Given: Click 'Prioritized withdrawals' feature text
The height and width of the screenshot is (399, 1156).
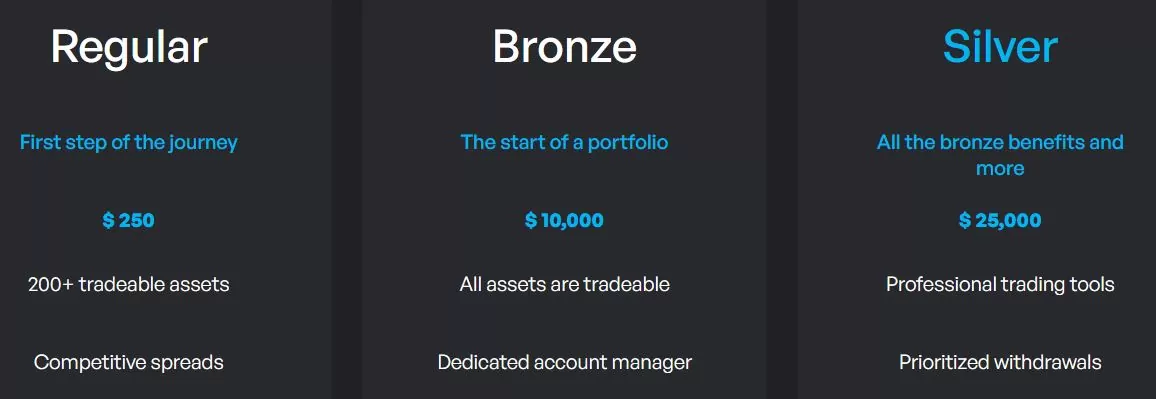Looking at the screenshot, I should click(x=1000, y=362).
